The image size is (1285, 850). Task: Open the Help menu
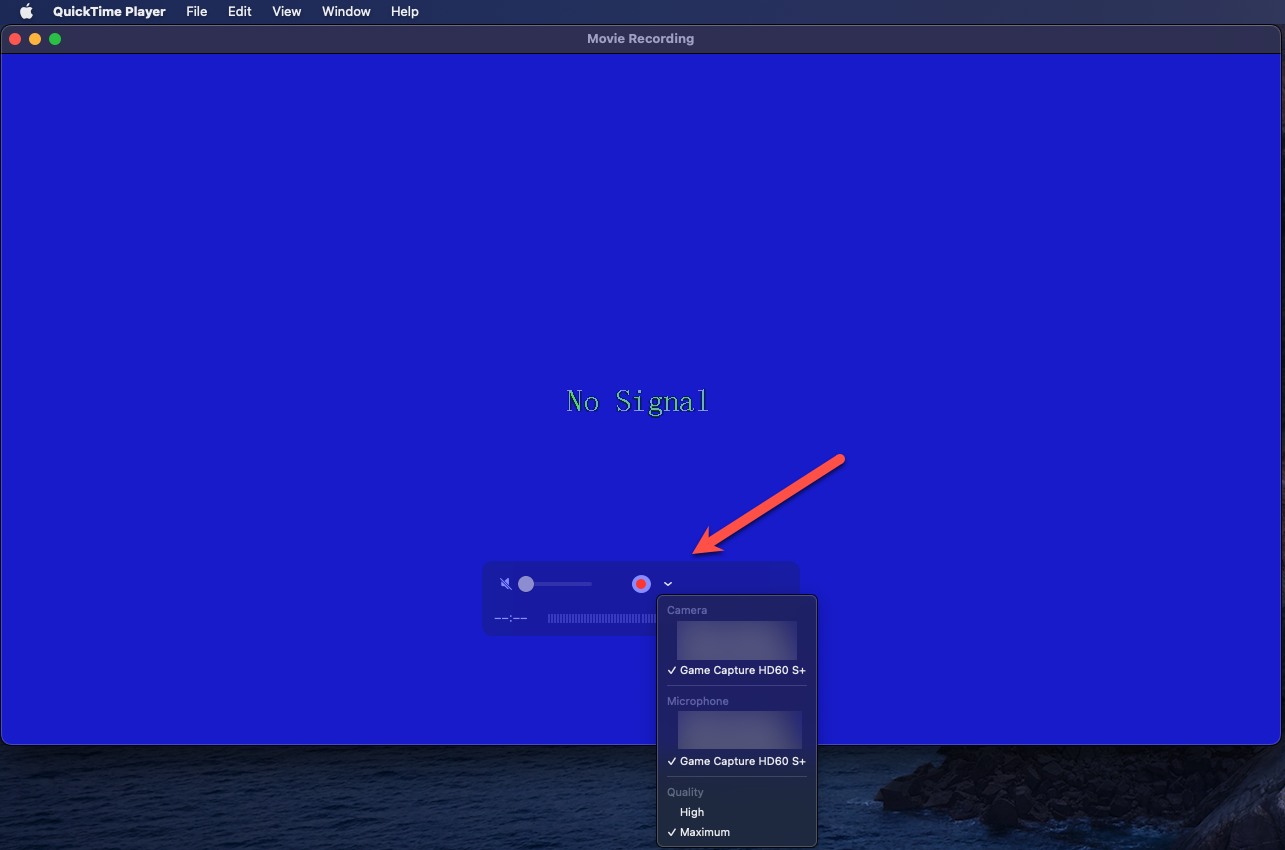[404, 11]
